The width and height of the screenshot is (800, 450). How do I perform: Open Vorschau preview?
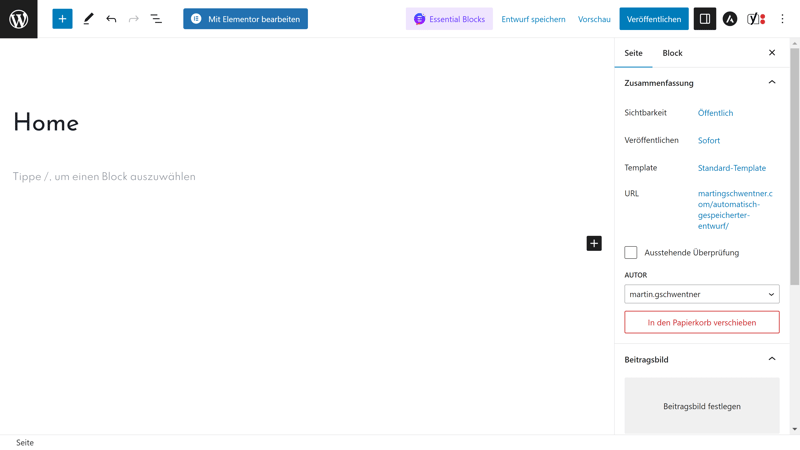[x=594, y=19]
